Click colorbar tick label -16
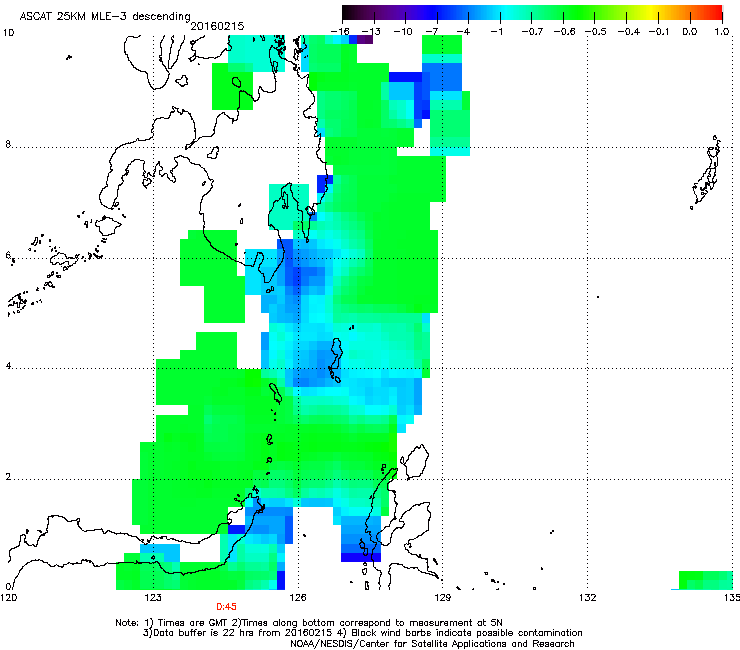The height and width of the screenshot is (650, 740). click(x=340, y=32)
